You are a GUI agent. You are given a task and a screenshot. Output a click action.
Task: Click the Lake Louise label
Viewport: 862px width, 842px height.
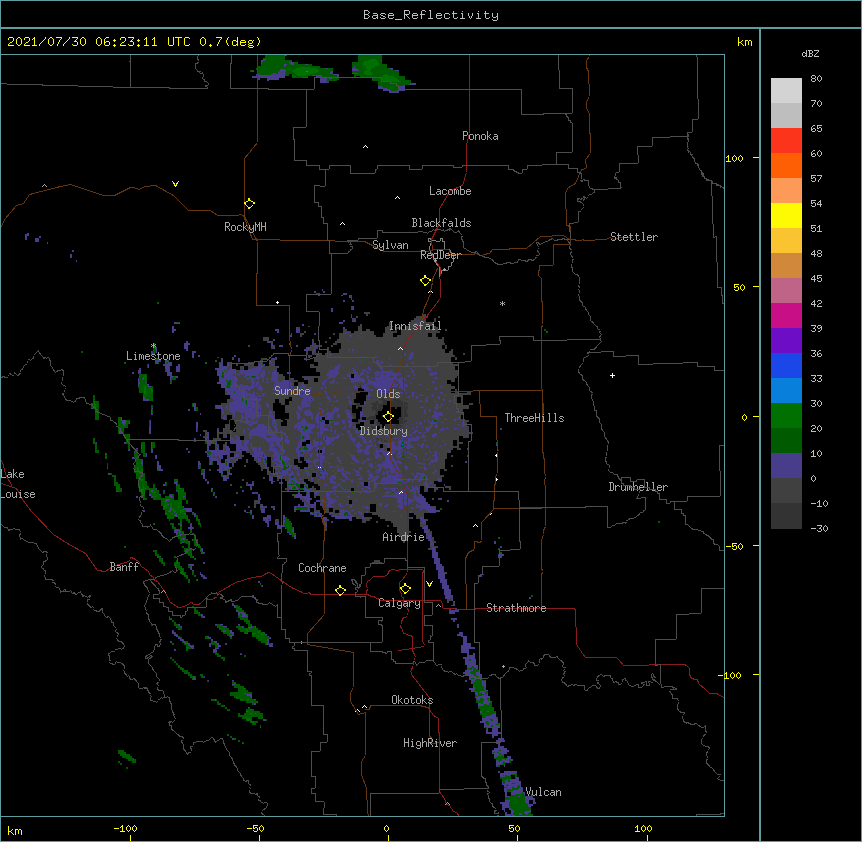(18, 484)
